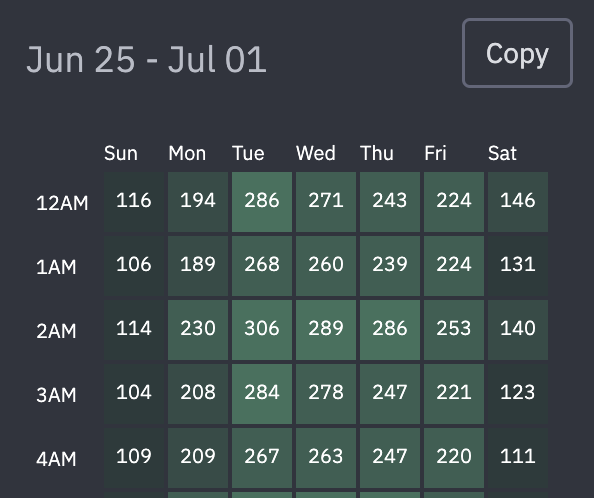Screen dimensions: 594x498
Task: Select the Tue 2AM cell showing 306
Action: [x=262, y=330]
